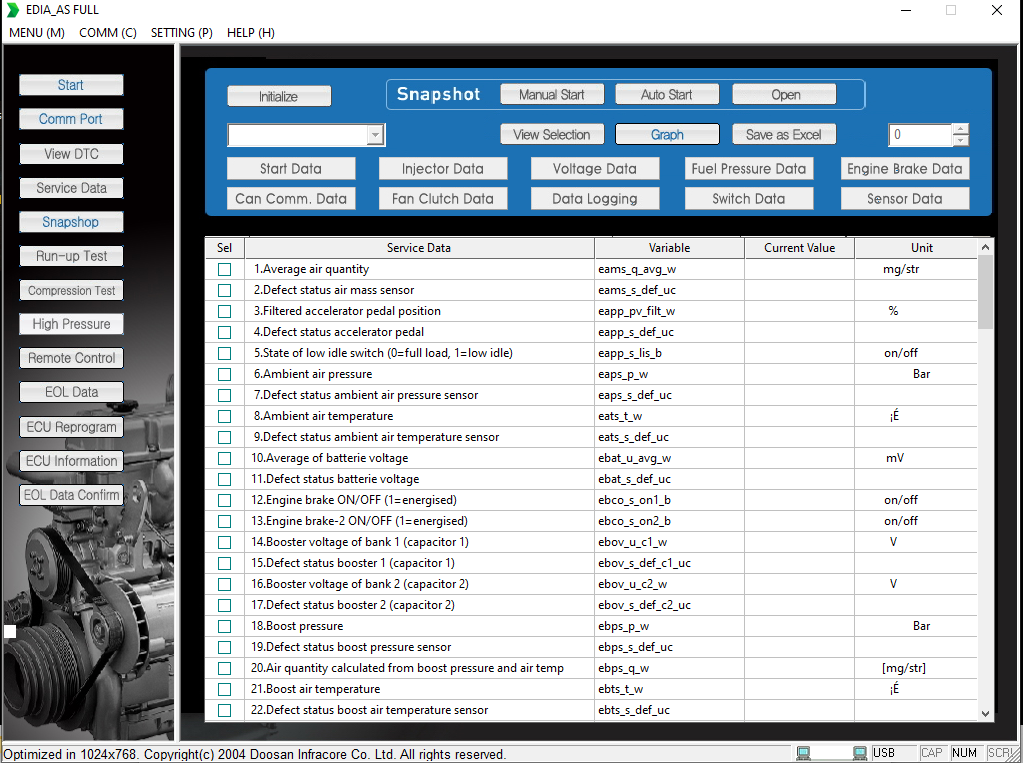Open the HELP (H) menu
The width and height of the screenshot is (1023, 763).
click(x=251, y=33)
